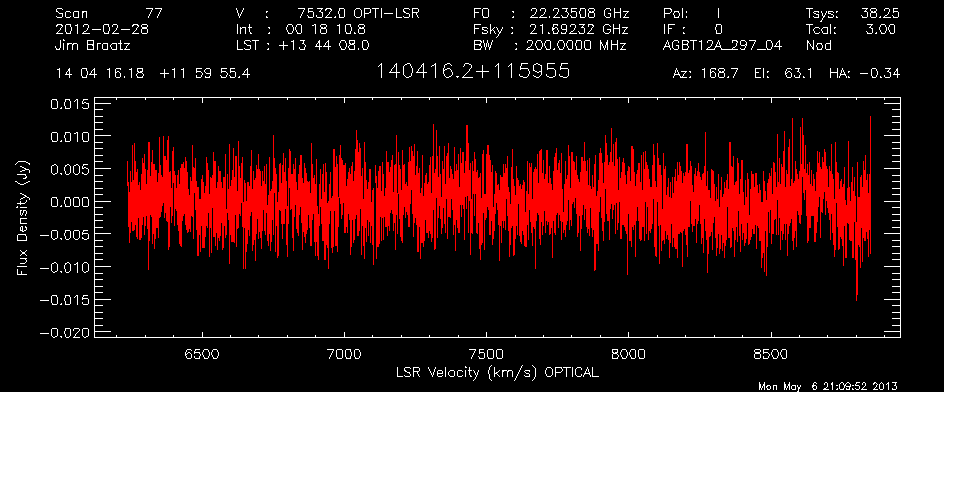Click the date 2012-02-28
This screenshot has width=962, height=490.
102,29
